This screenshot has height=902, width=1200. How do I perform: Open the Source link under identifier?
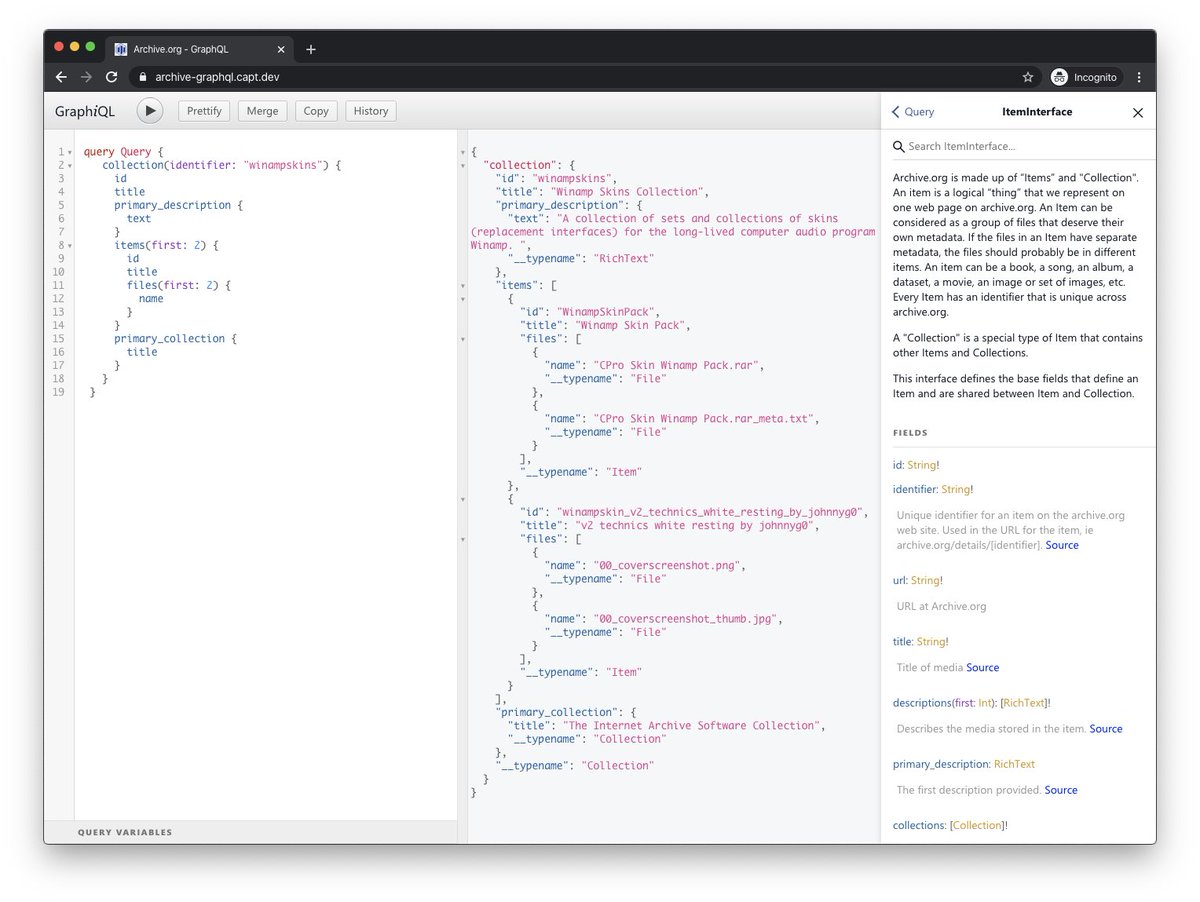pyautogui.click(x=1062, y=545)
